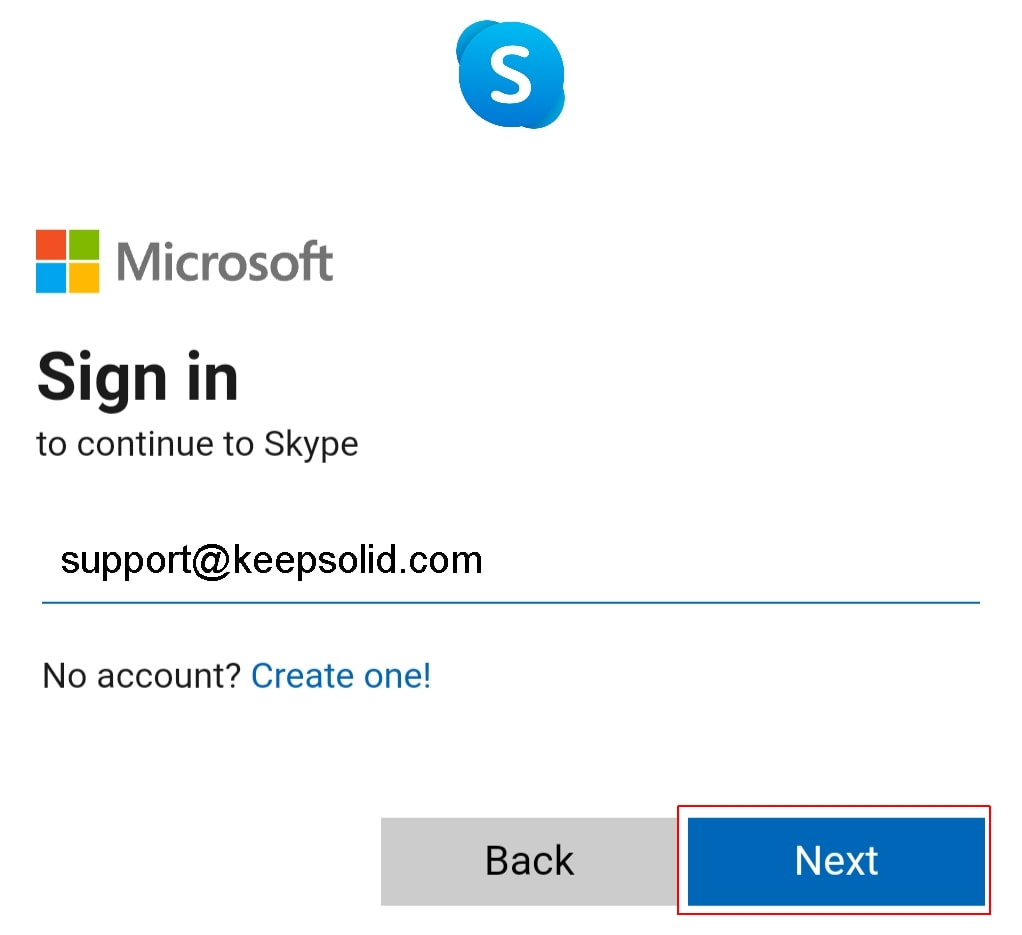Click the Skype logo at the top
Viewport: 1022px width, 935px height.
click(x=510, y=75)
